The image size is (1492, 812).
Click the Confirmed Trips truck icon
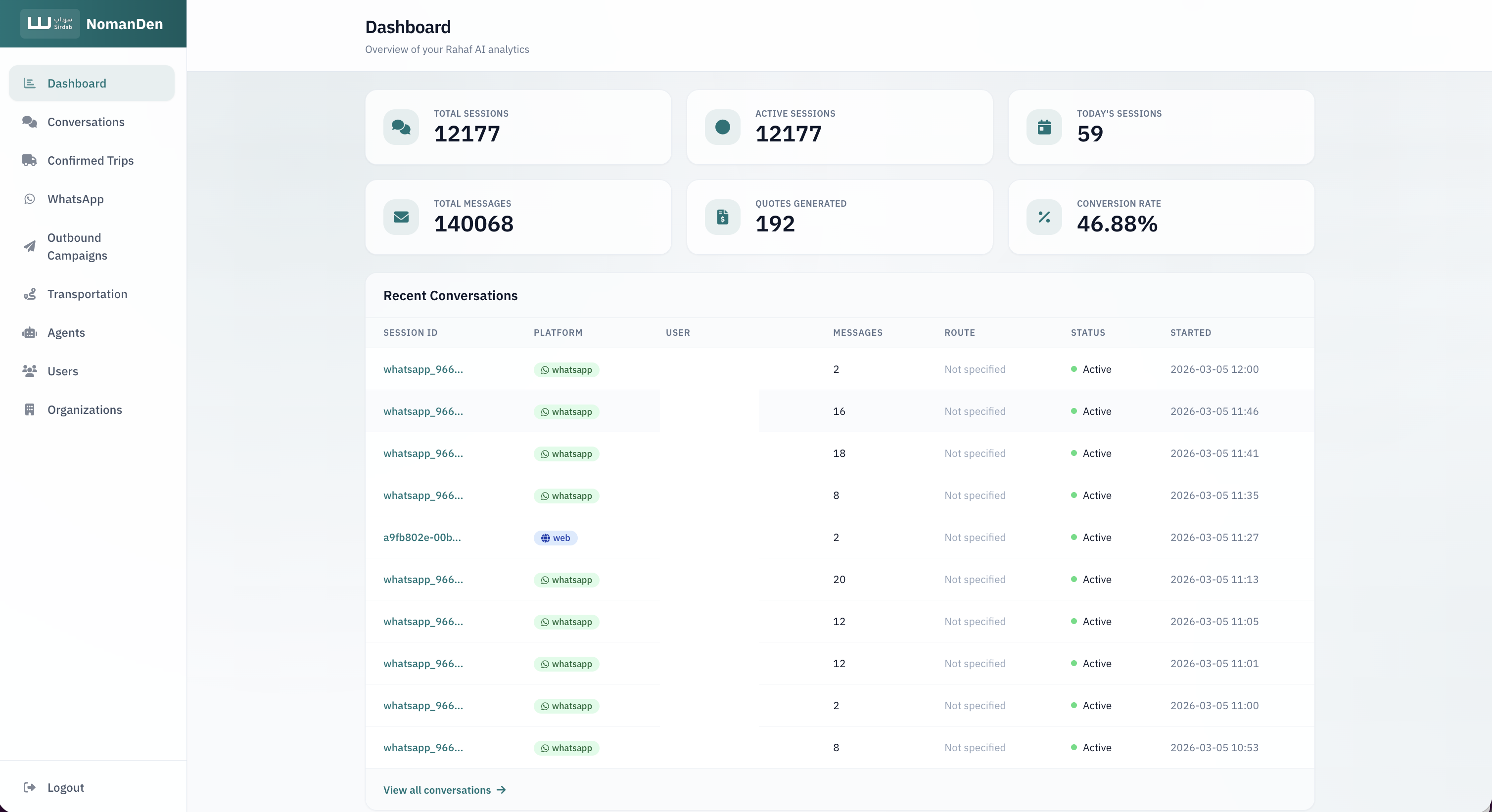point(30,160)
